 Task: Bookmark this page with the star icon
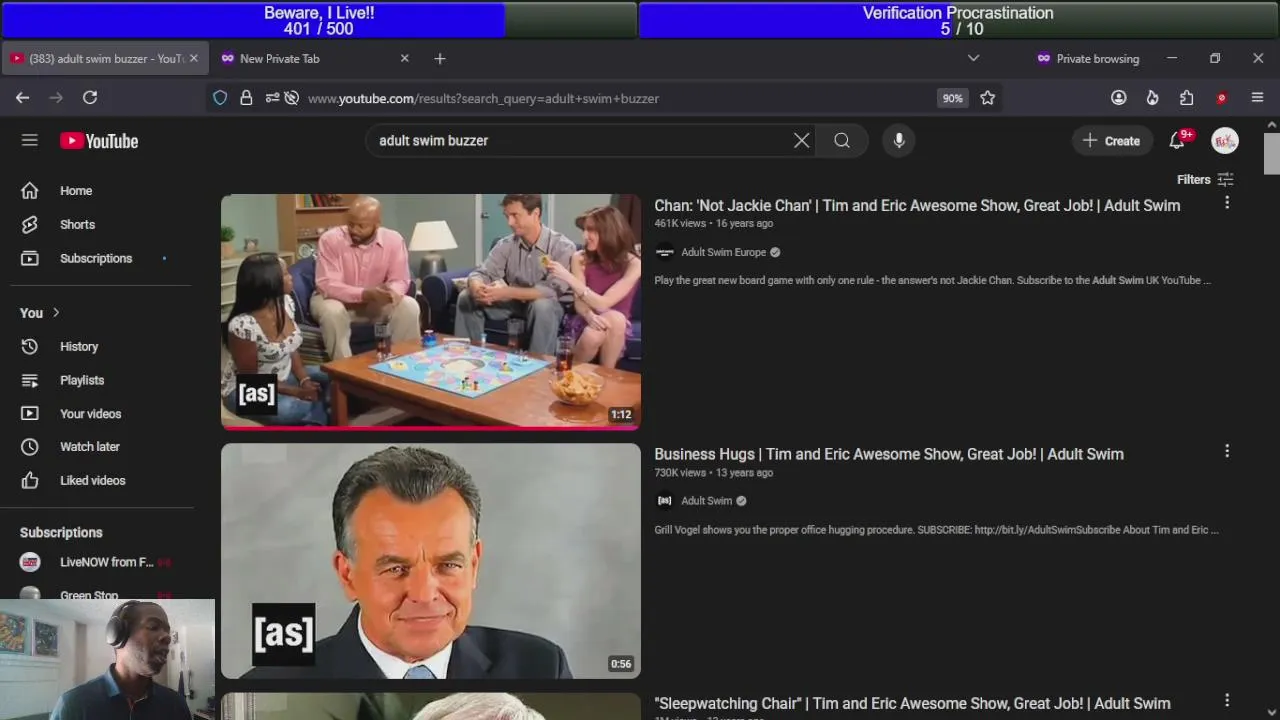click(988, 98)
